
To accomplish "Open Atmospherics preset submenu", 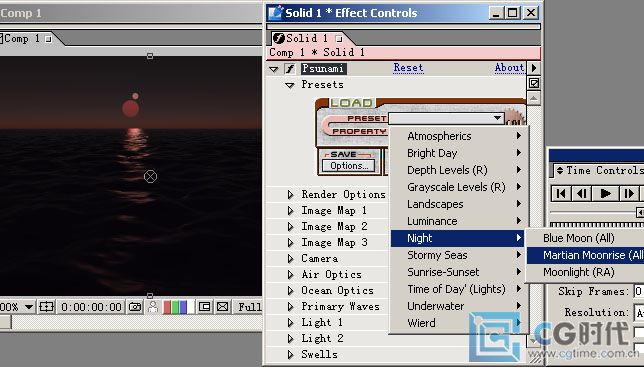I will click(457, 136).
